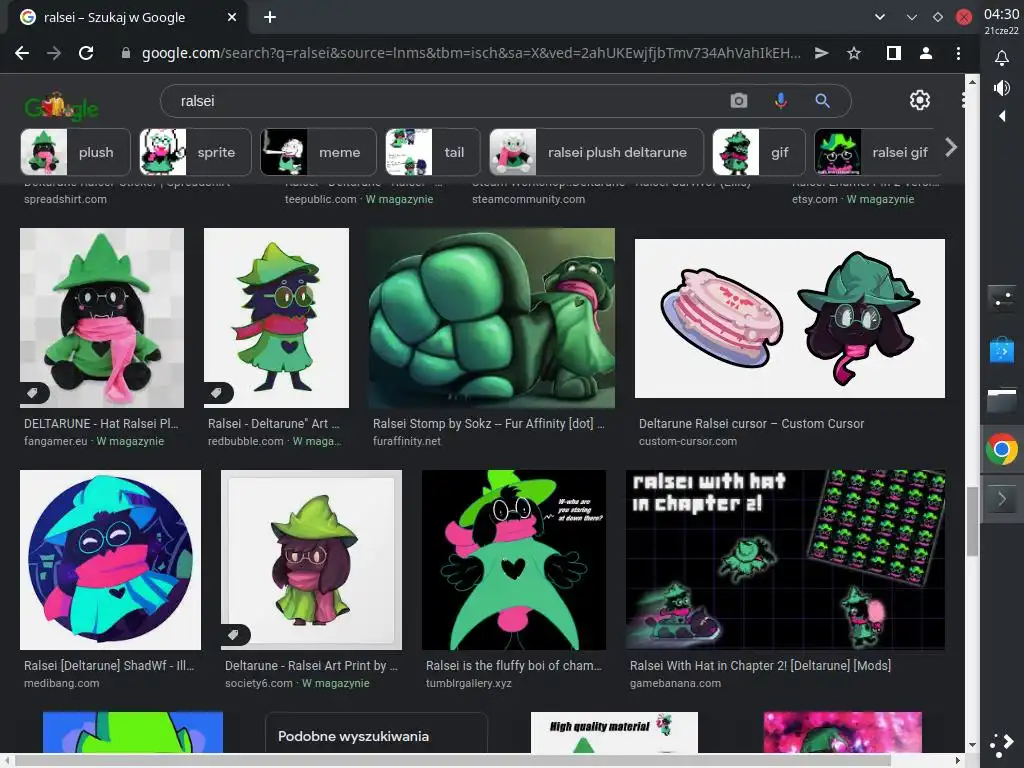Visit the custom-cursor.com source link
1024x768 pixels.
(688, 441)
